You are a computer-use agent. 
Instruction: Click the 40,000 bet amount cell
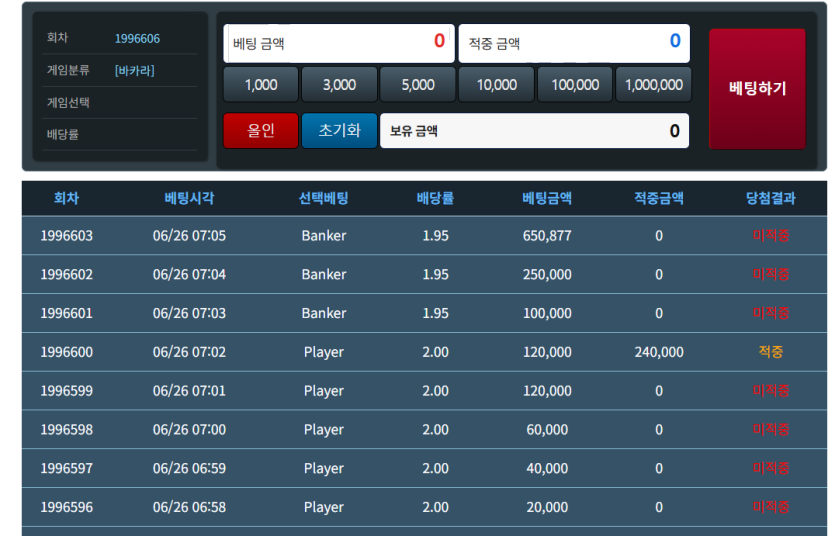(547, 468)
